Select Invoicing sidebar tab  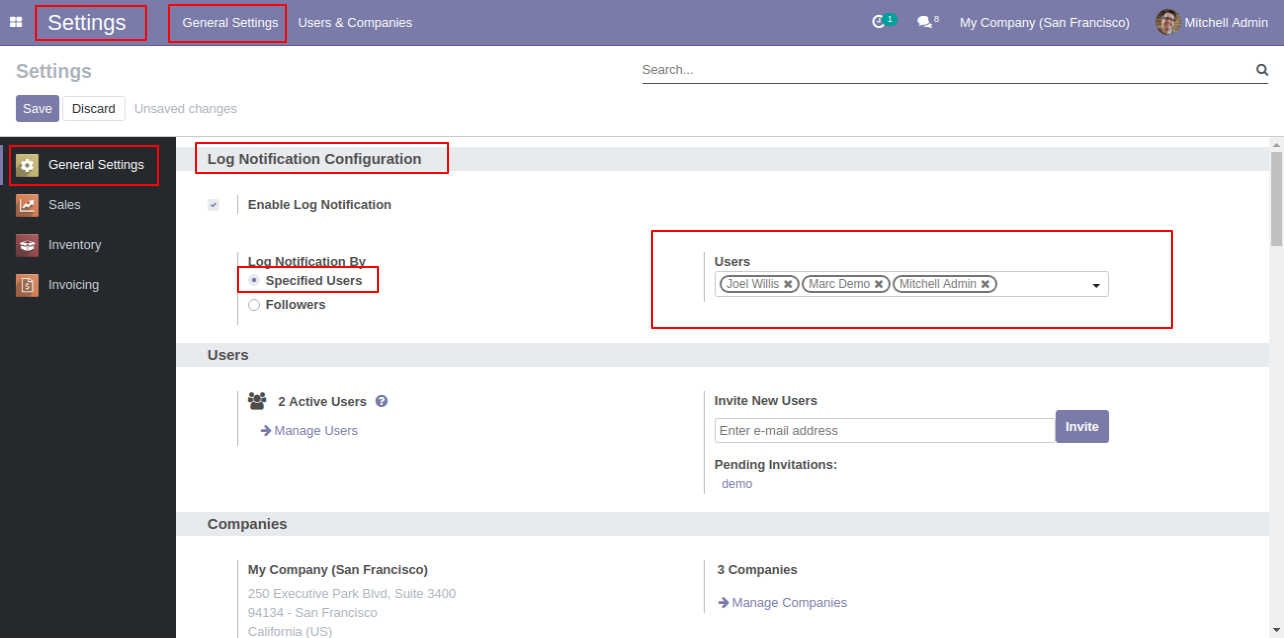tap(88, 285)
